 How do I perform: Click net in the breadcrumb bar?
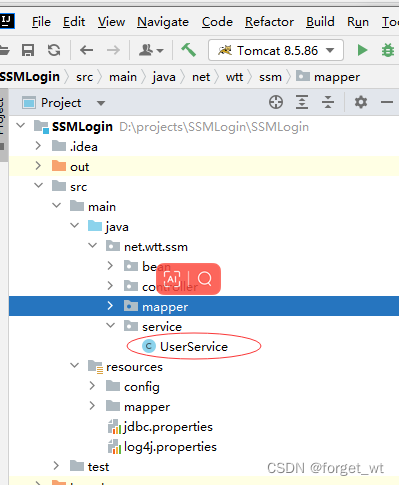[201, 77]
